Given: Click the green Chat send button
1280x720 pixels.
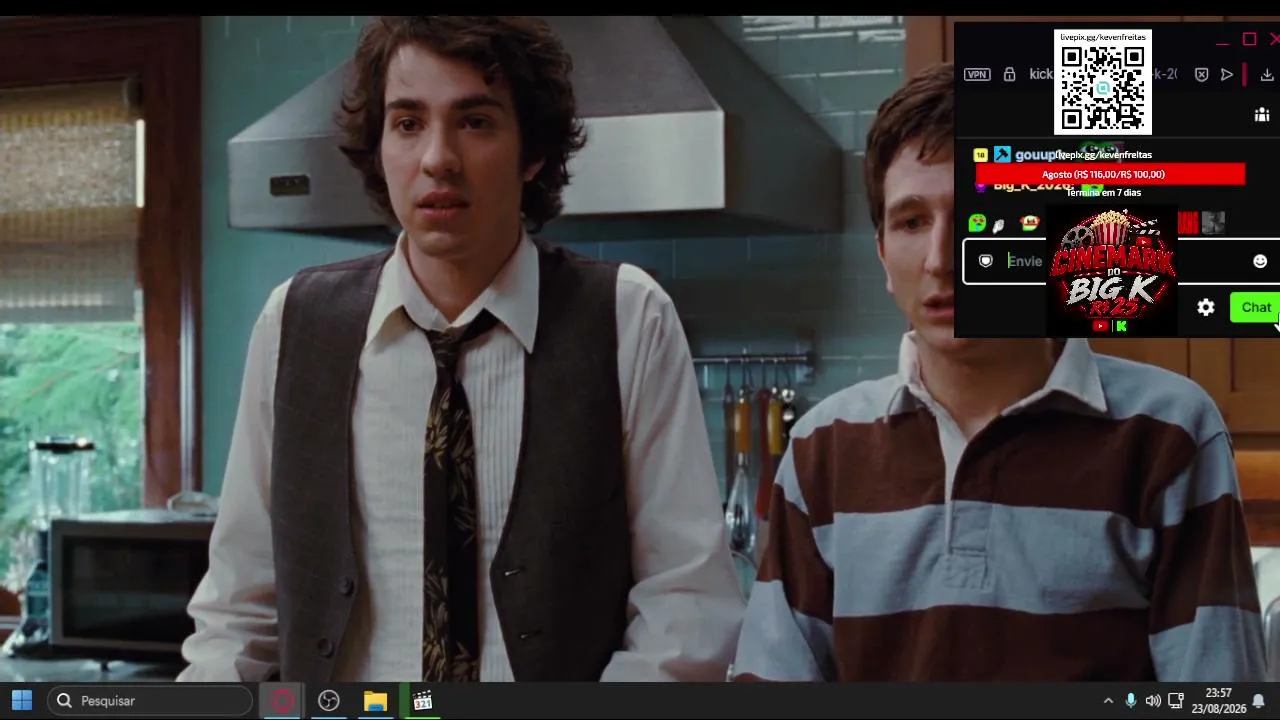Looking at the screenshot, I should (x=1255, y=308).
